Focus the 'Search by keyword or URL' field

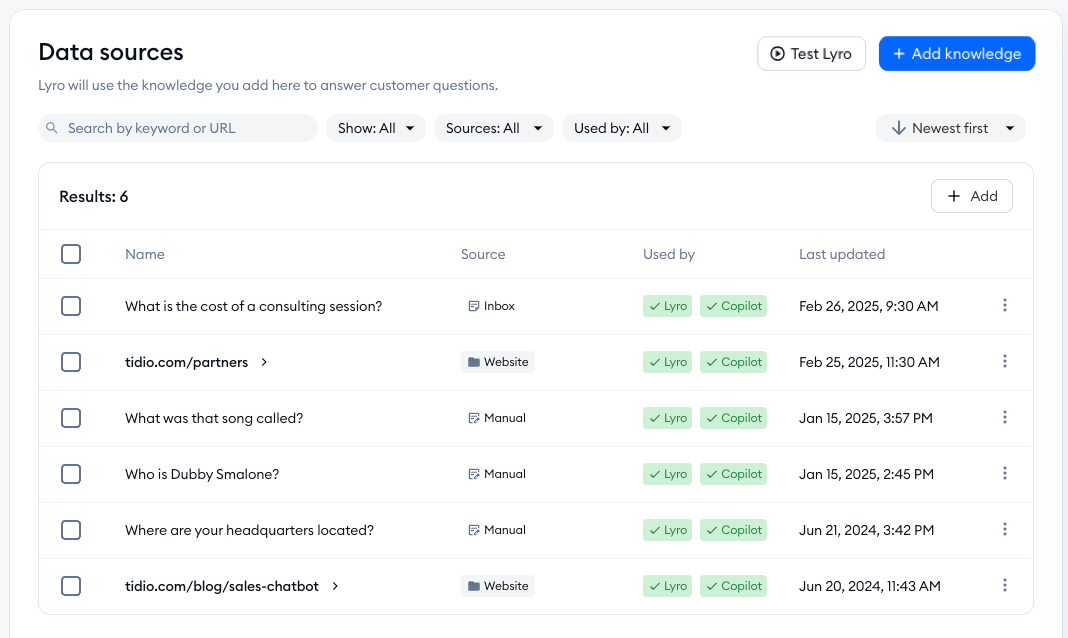click(185, 128)
